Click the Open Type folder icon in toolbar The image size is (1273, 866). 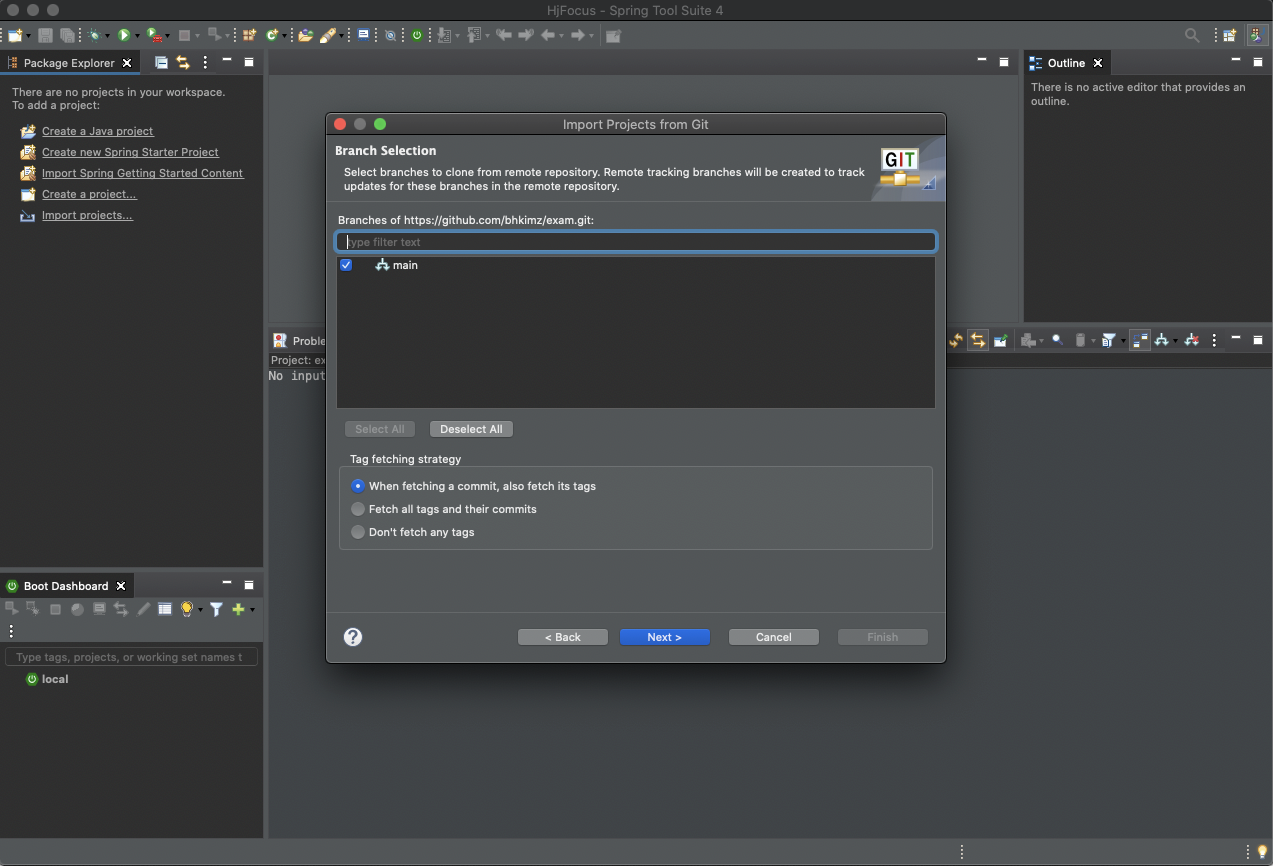[305, 35]
